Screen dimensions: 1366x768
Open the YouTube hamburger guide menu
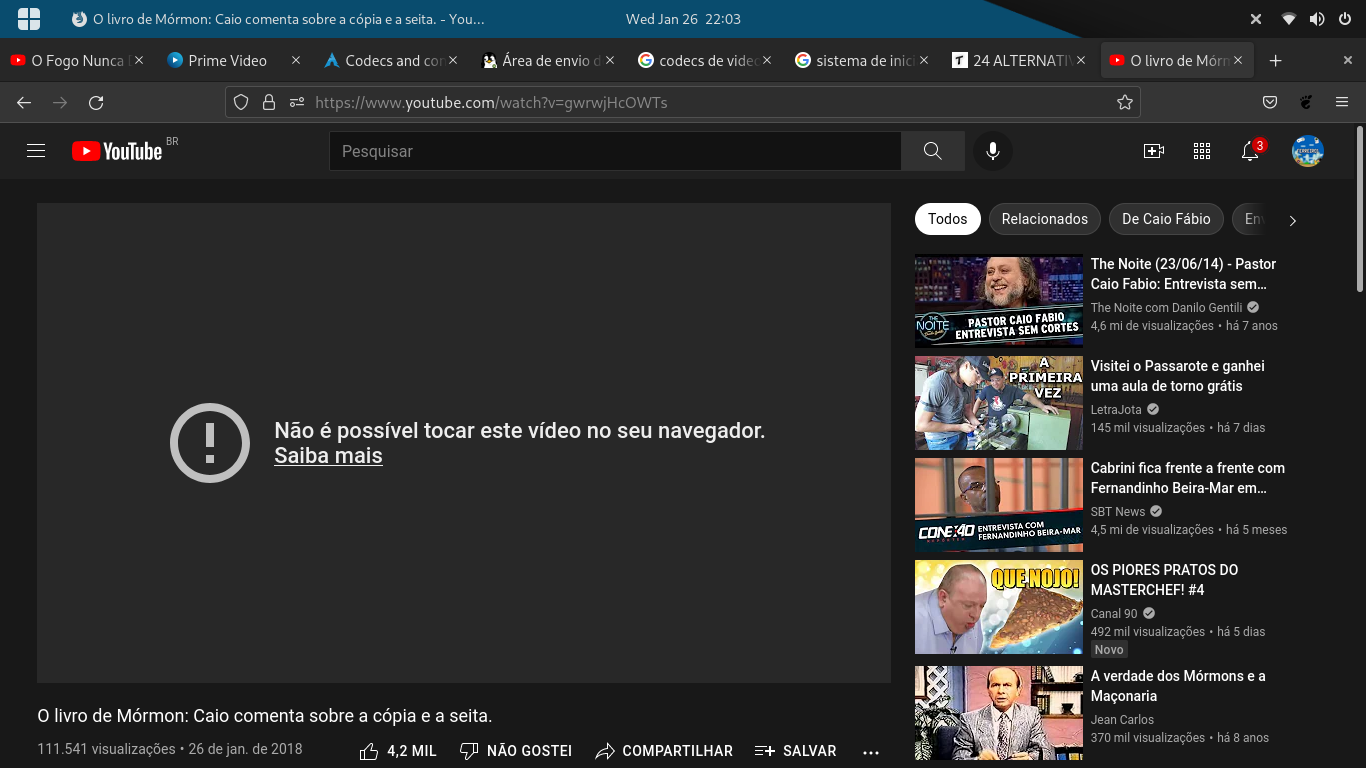coord(36,151)
